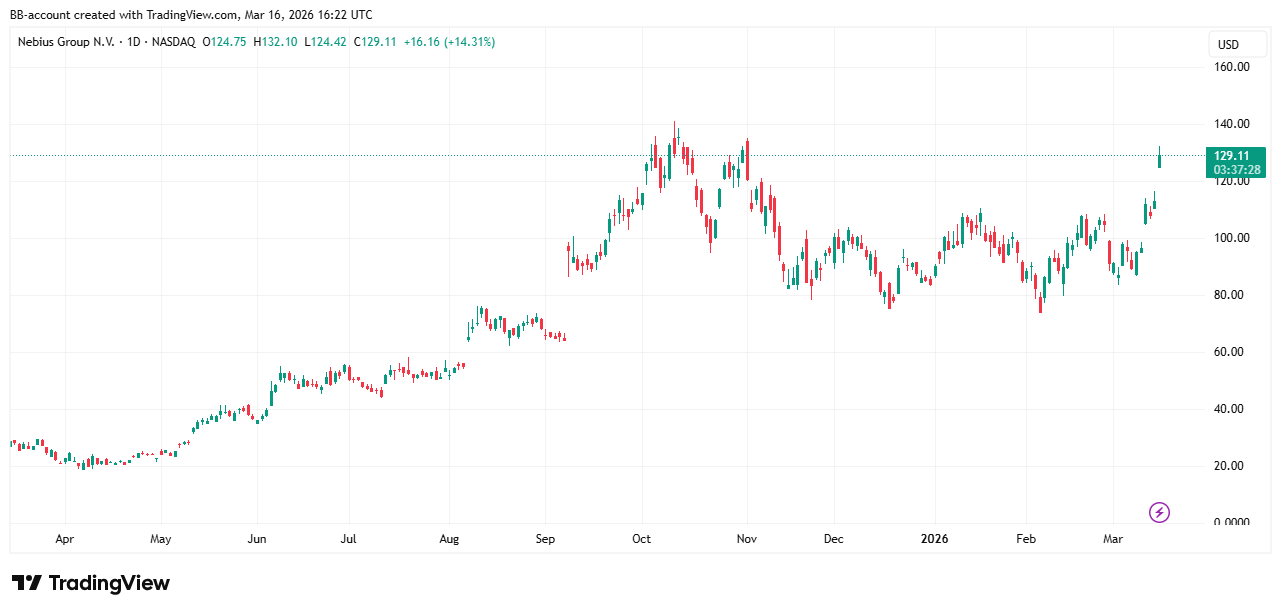
Task: Click the NASDAQ exchange label
Action: (172, 42)
